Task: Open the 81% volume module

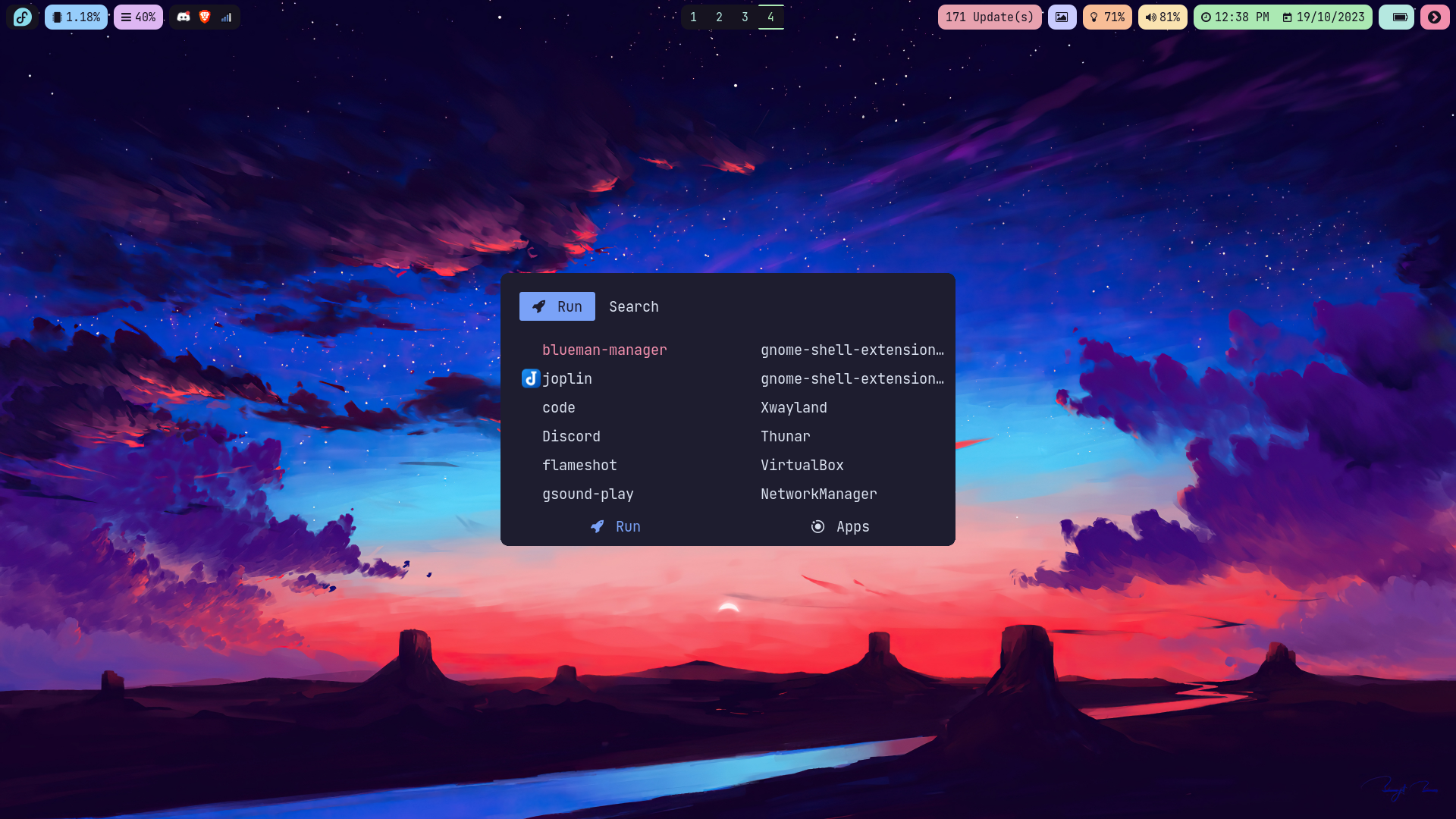Action: pos(1163,17)
